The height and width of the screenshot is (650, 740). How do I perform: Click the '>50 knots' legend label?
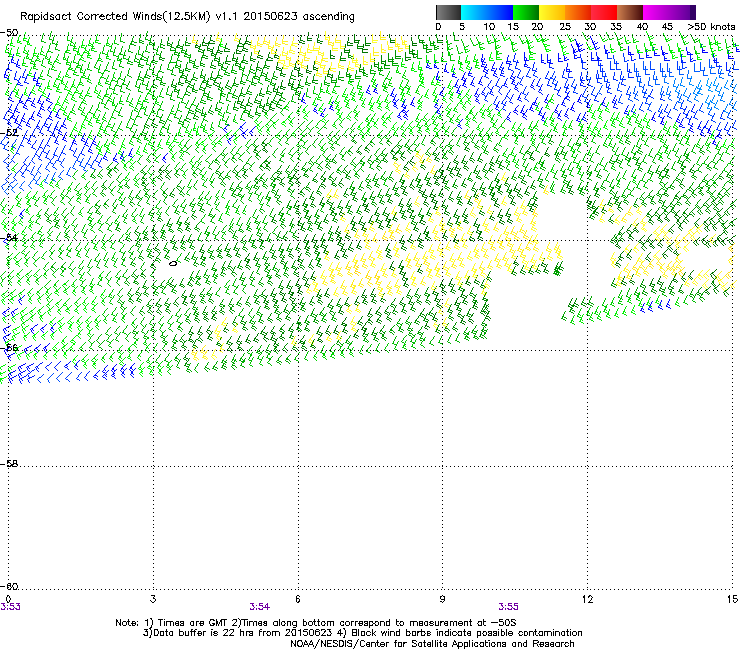click(x=711, y=27)
